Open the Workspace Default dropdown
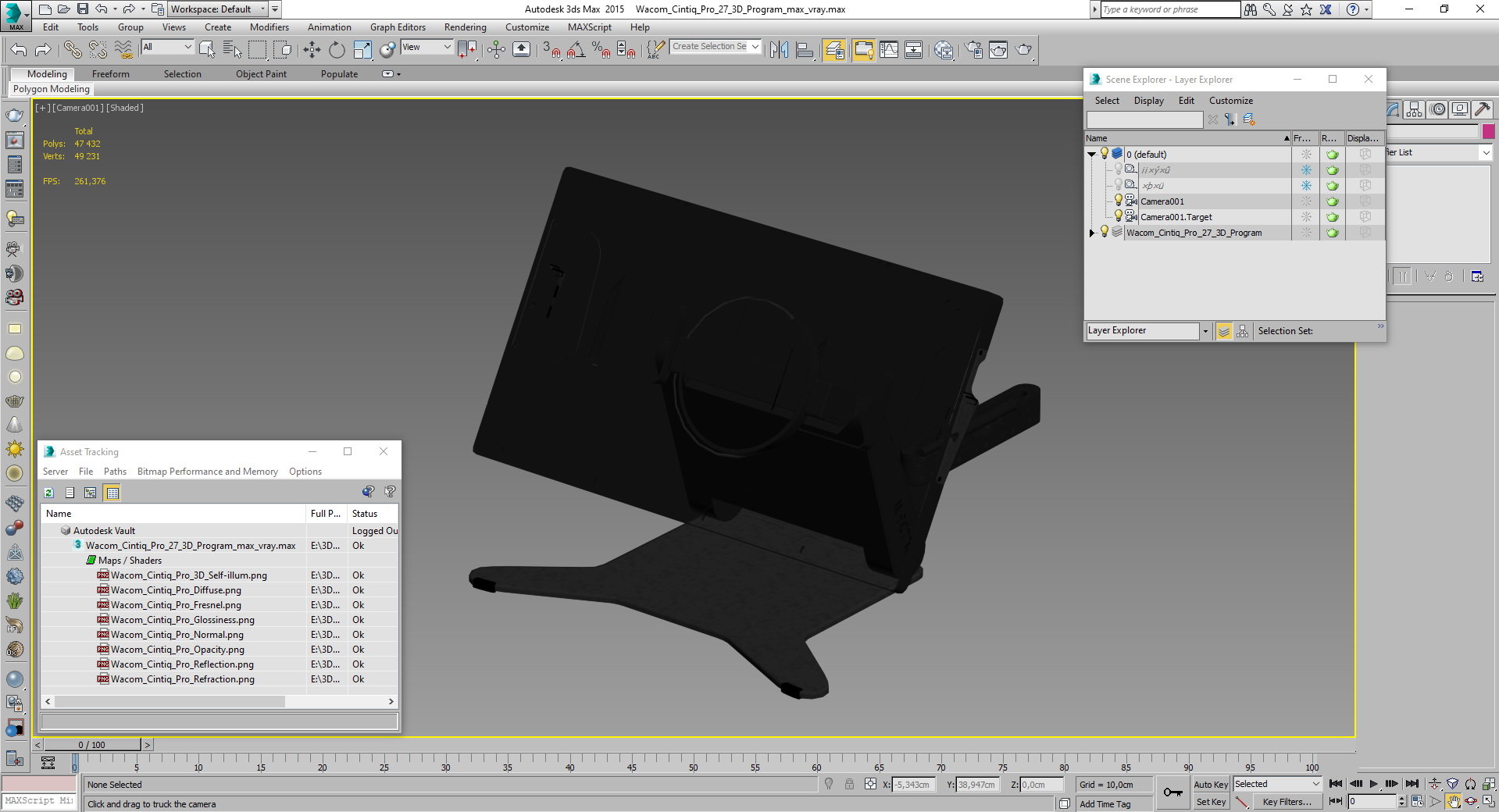 (x=218, y=9)
